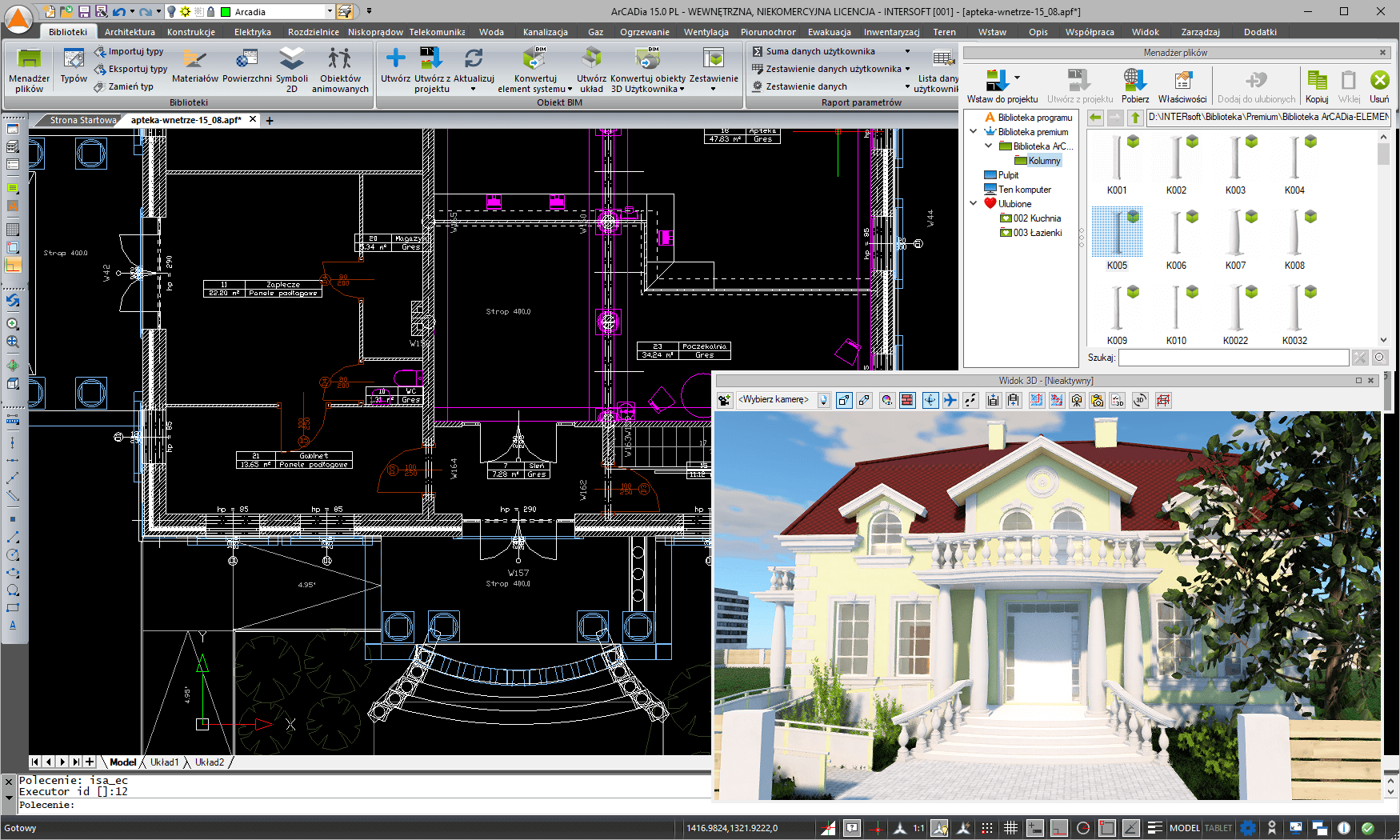This screenshot has height=840, width=1400.
Task: Click Usuń in file manager
Action: pos(1379,86)
